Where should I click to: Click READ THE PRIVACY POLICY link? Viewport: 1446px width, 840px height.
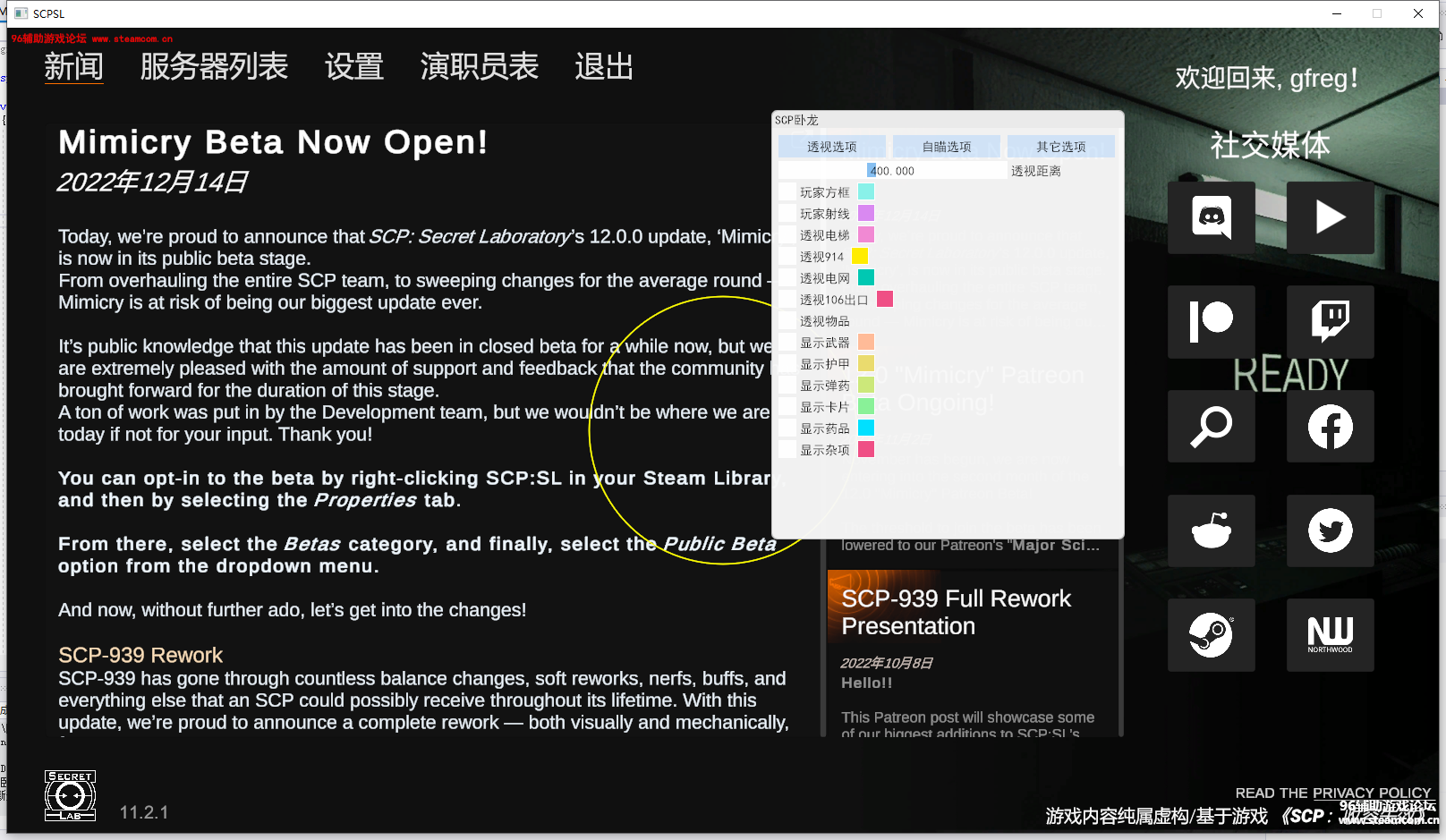pyautogui.click(x=1333, y=793)
